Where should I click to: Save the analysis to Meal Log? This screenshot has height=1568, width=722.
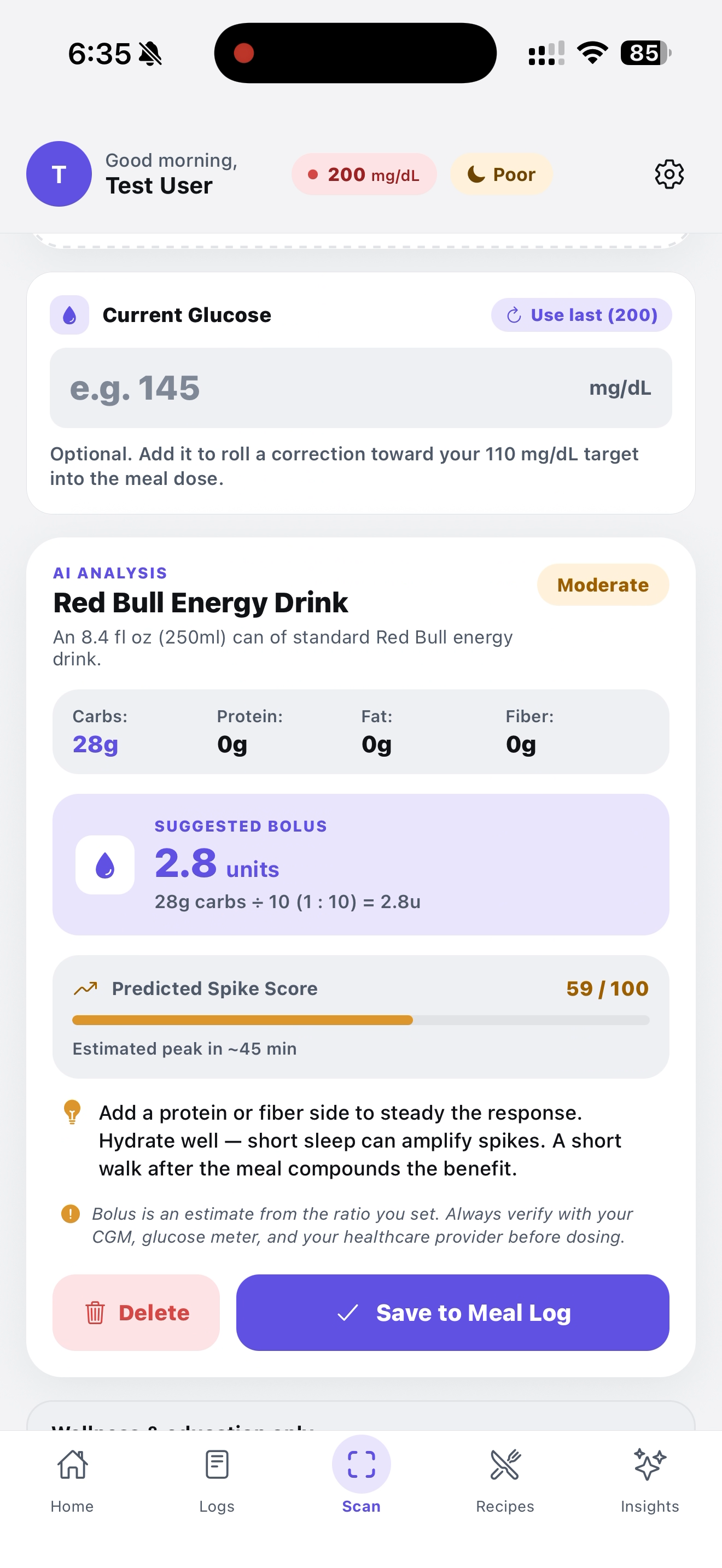coord(452,1313)
